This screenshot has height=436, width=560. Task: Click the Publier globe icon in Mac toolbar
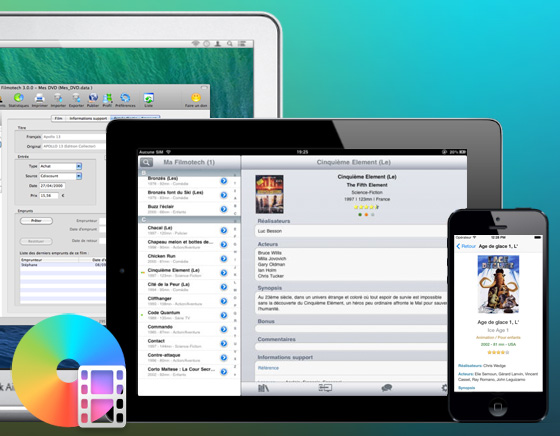(93, 100)
